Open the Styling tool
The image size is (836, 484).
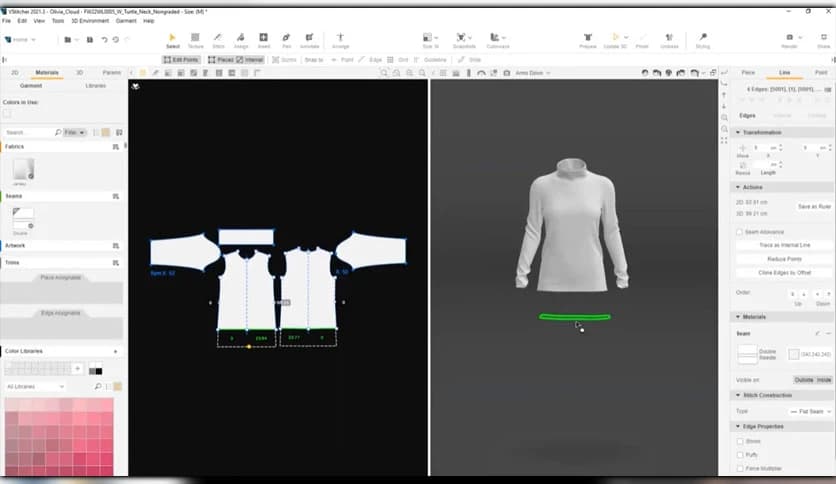[702, 39]
